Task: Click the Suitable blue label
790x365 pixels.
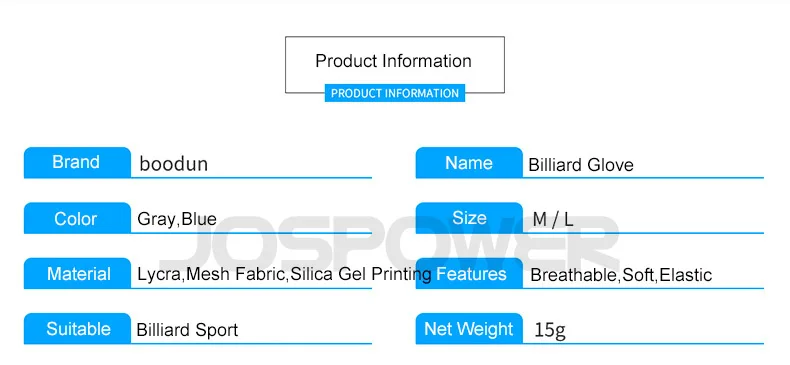Action: (77, 329)
